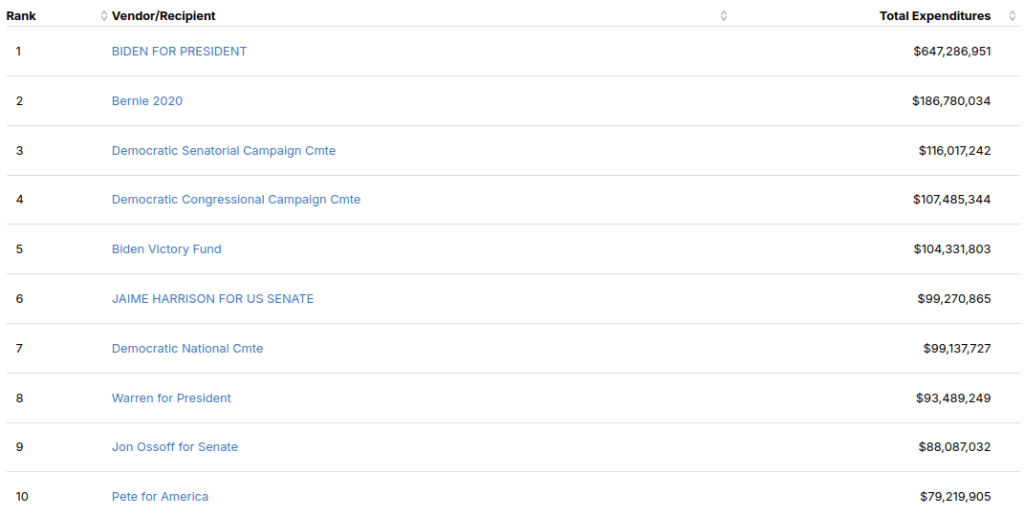Select the $107,485,344 expenditure value
Screen dimensions: 1024x516
[x=952, y=199]
